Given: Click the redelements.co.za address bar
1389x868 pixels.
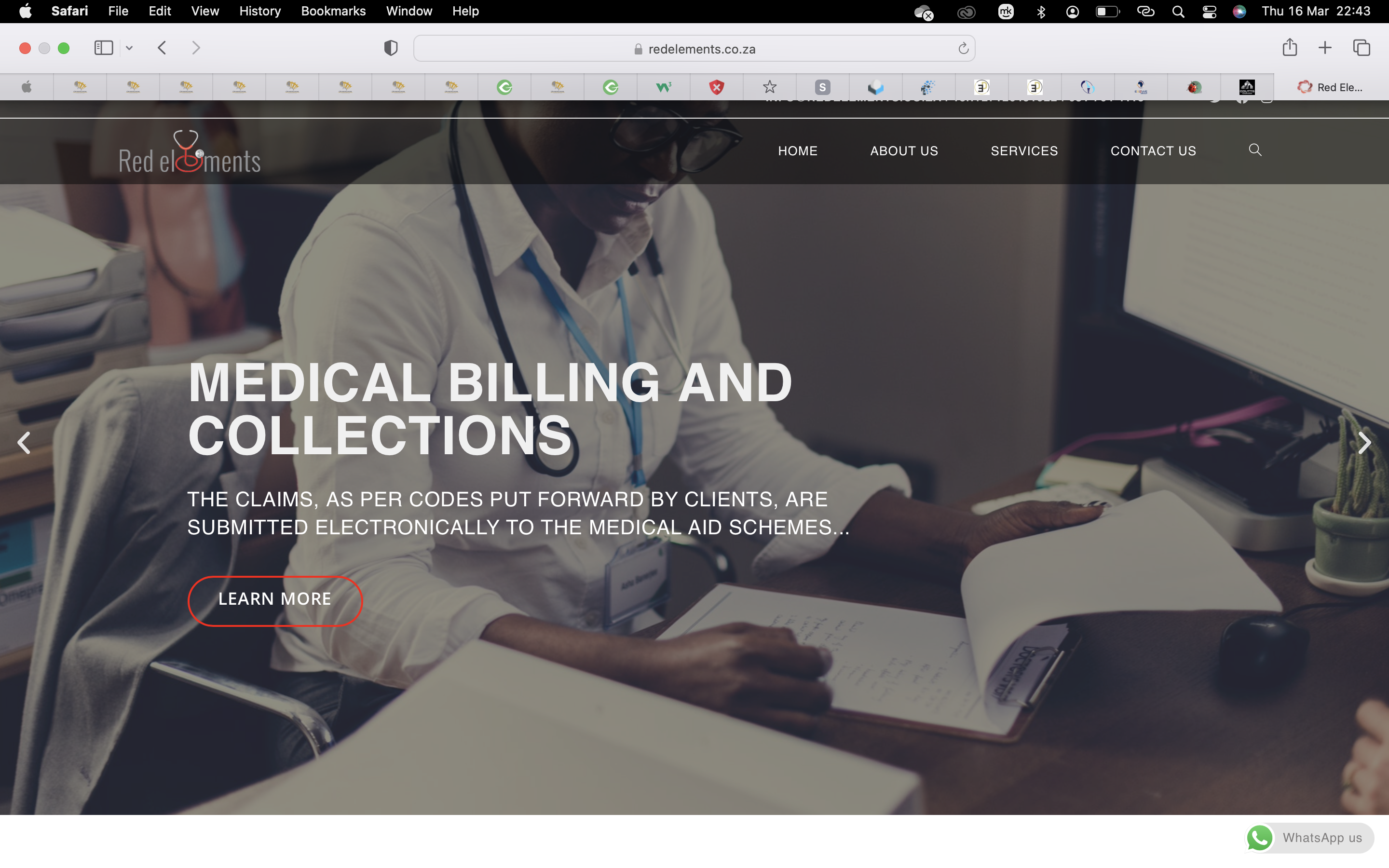Looking at the screenshot, I should point(694,49).
